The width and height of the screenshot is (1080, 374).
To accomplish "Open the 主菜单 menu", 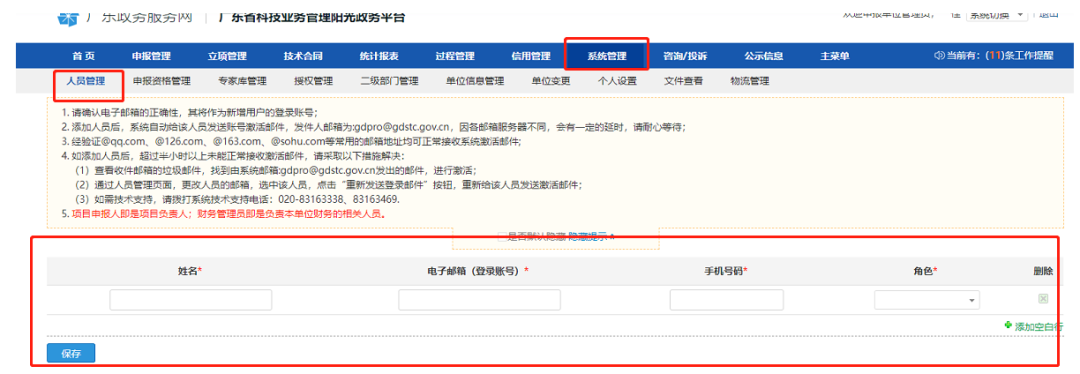I will (834, 56).
